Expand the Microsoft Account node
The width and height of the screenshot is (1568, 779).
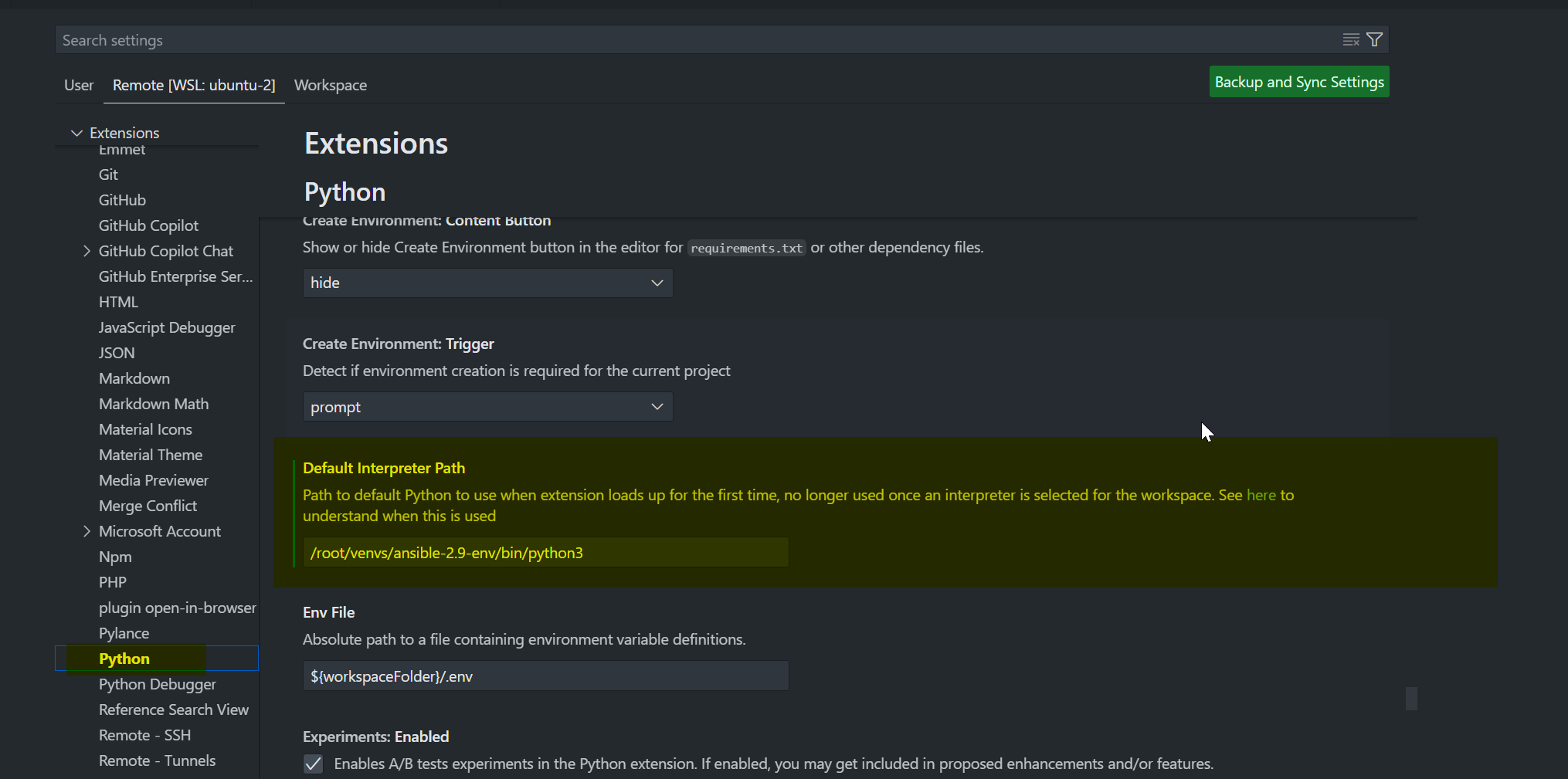[87, 531]
